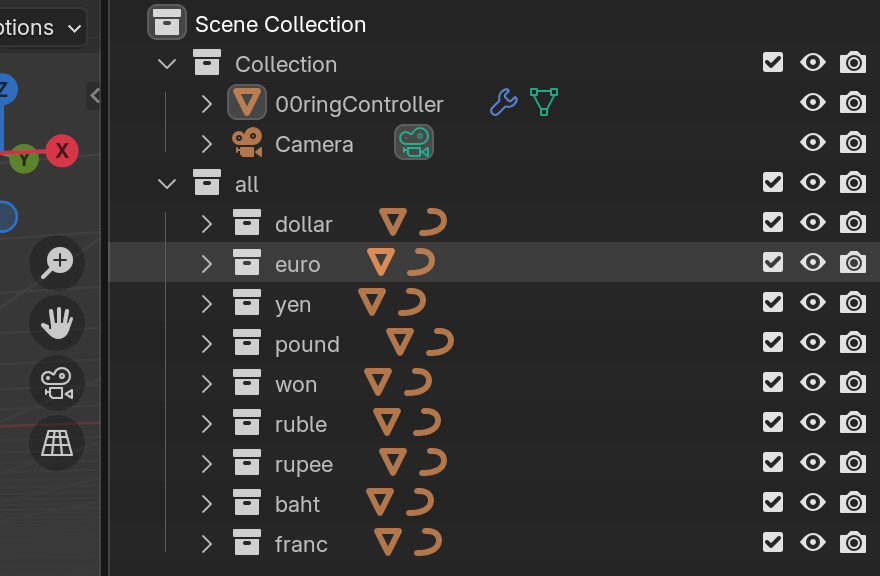Expand the baht collection

[207, 504]
